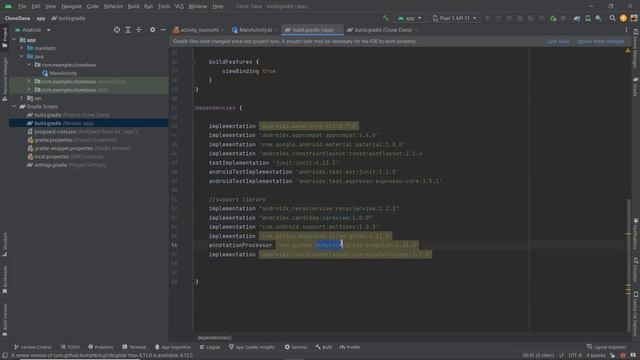640x360 pixels.
Task: Click the Collapse All icon in Project panel
Action: (x=139, y=30)
